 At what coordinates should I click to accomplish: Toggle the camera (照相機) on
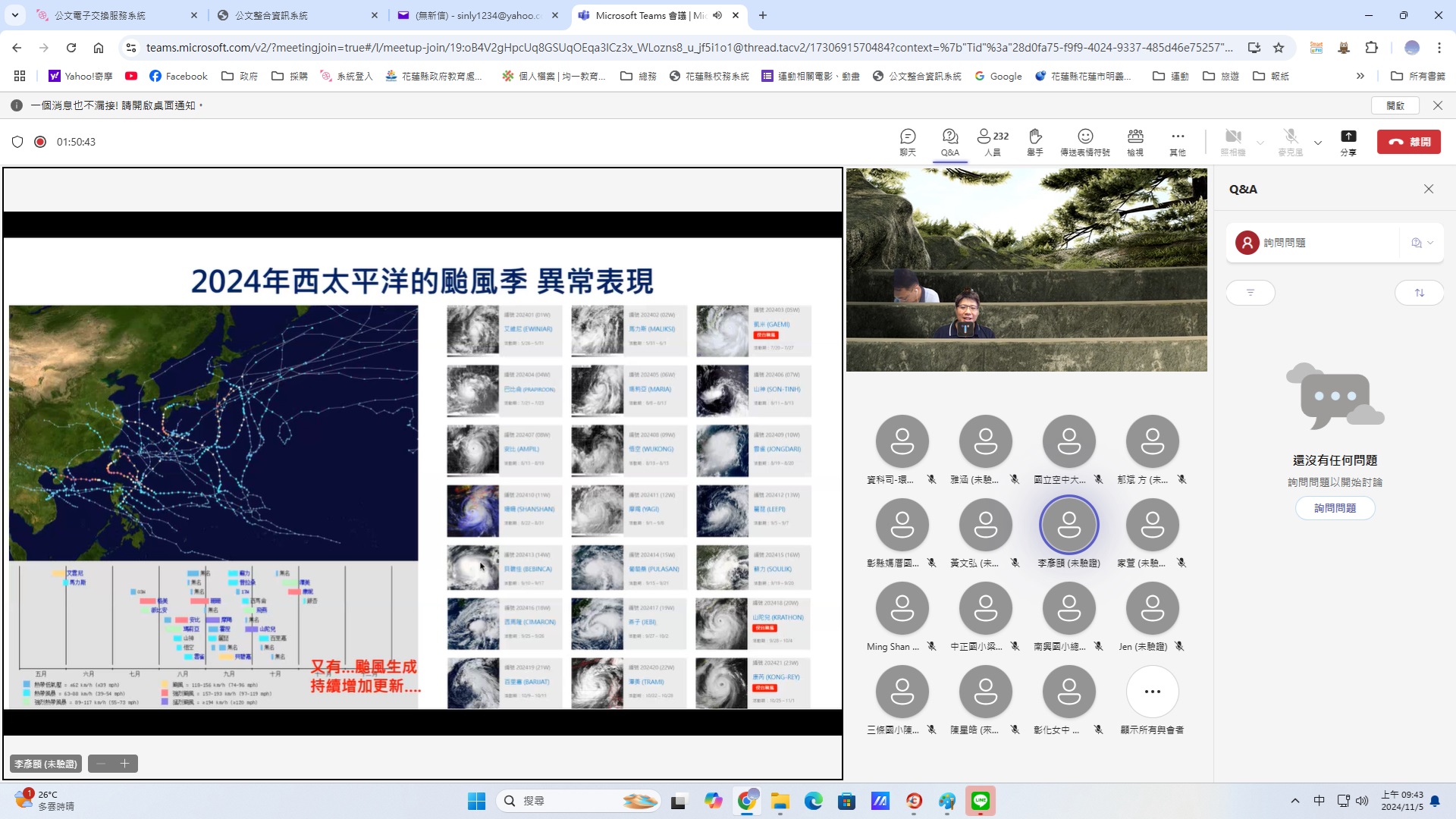1233,142
